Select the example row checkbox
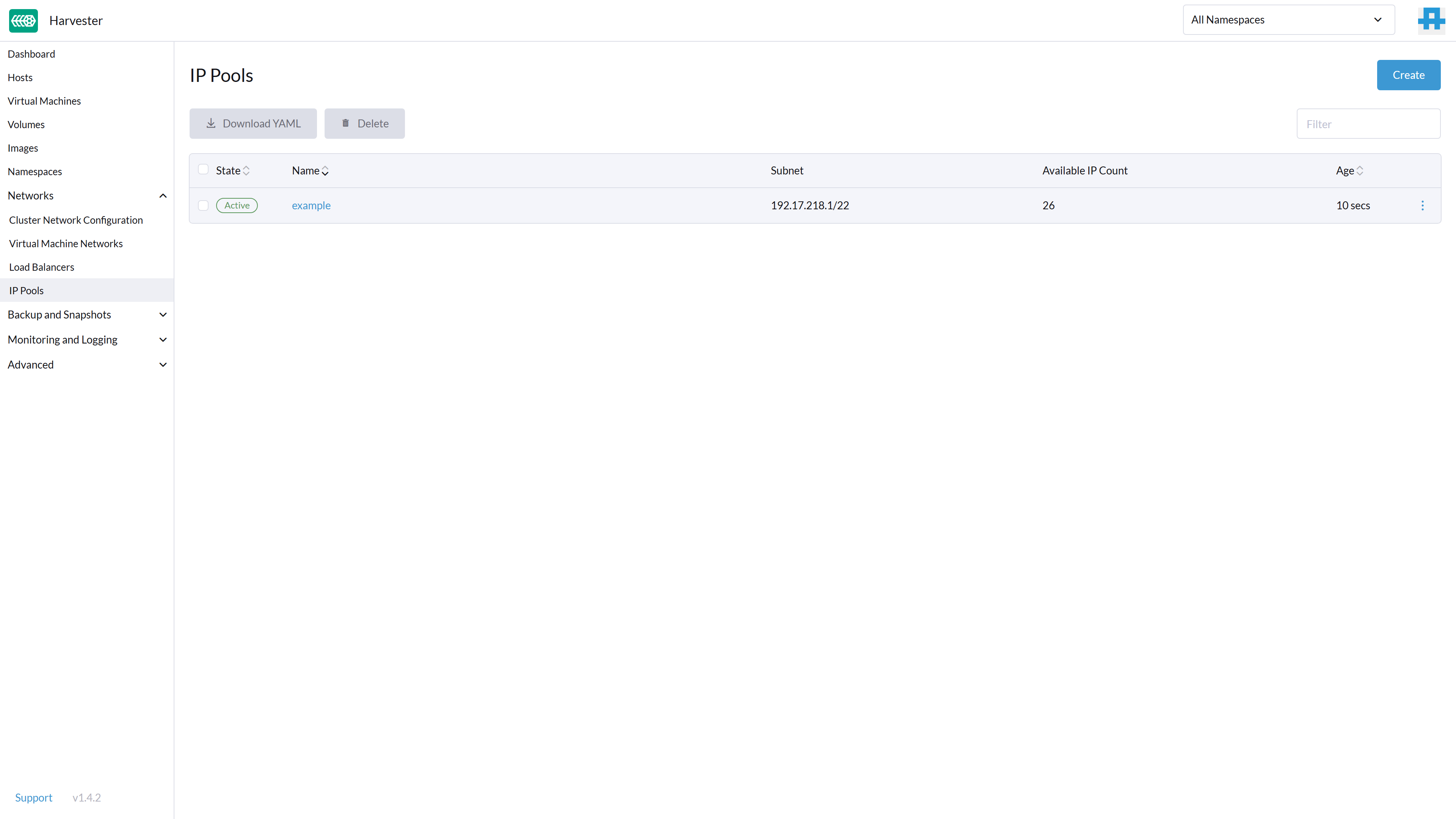Viewport: 1456px width, 819px height. coord(204,206)
